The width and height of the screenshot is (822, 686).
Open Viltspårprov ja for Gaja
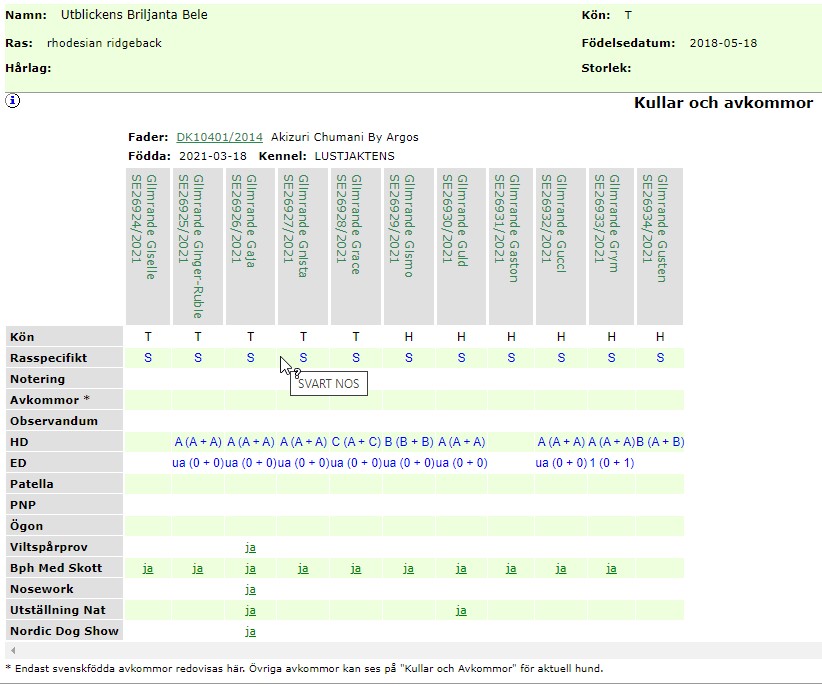coord(251,548)
